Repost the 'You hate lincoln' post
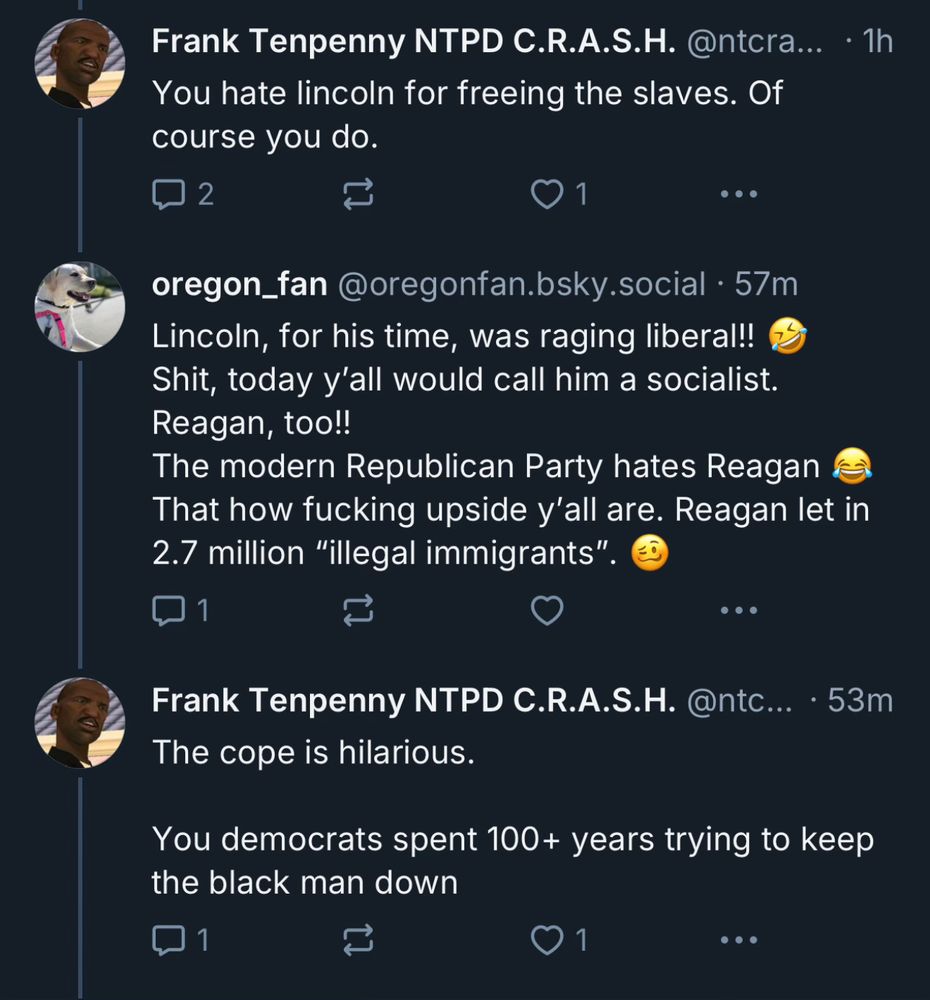The height and width of the screenshot is (1000, 930). (x=357, y=194)
